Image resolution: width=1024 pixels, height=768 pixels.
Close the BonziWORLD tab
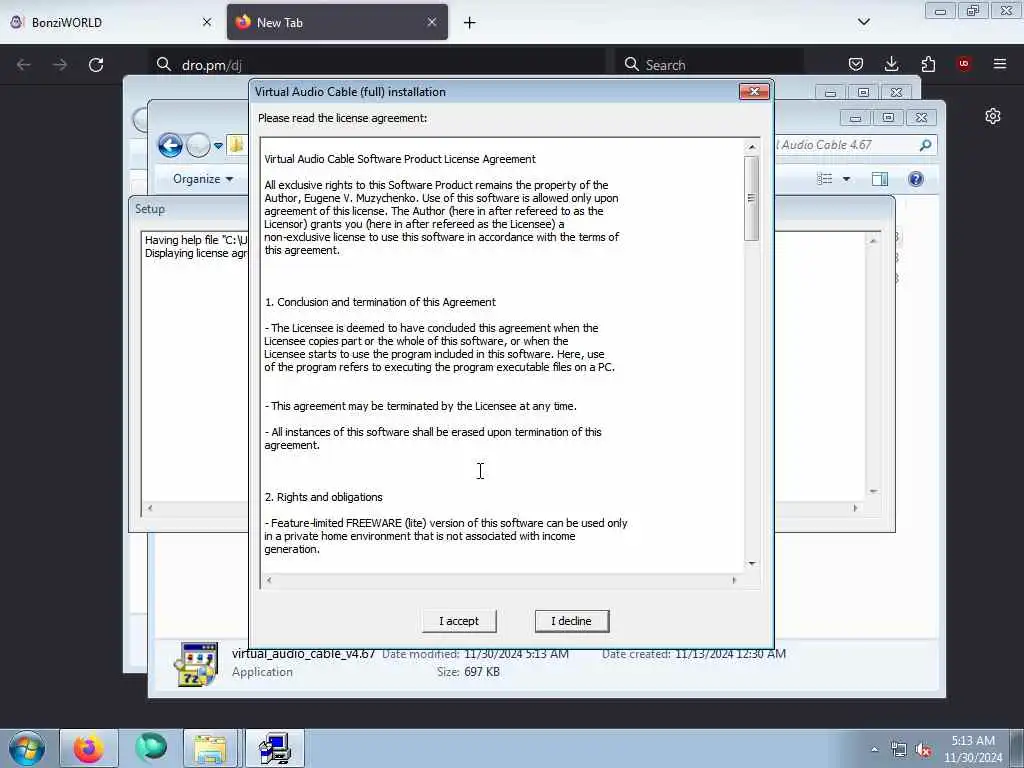pyautogui.click(x=207, y=22)
